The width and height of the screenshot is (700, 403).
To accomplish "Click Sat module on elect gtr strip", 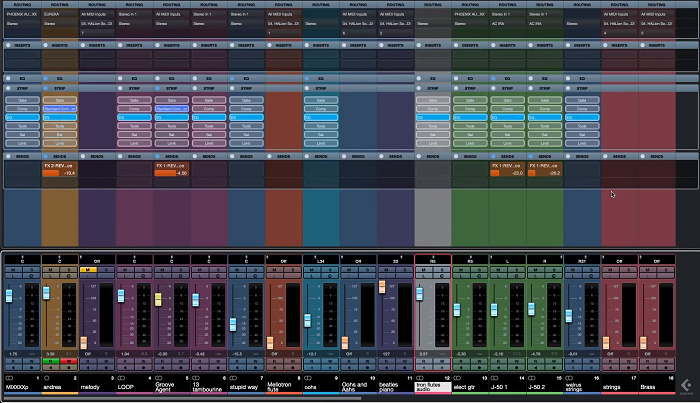I will point(470,134).
